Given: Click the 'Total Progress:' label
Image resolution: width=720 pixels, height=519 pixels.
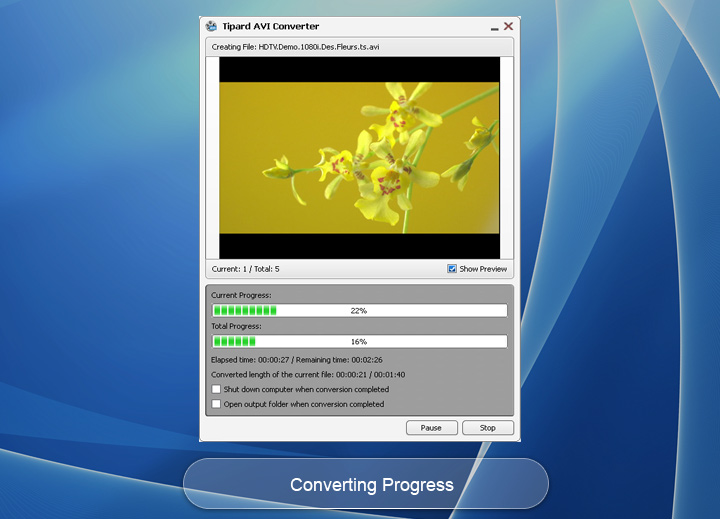Looking at the screenshot, I should pos(236,326).
